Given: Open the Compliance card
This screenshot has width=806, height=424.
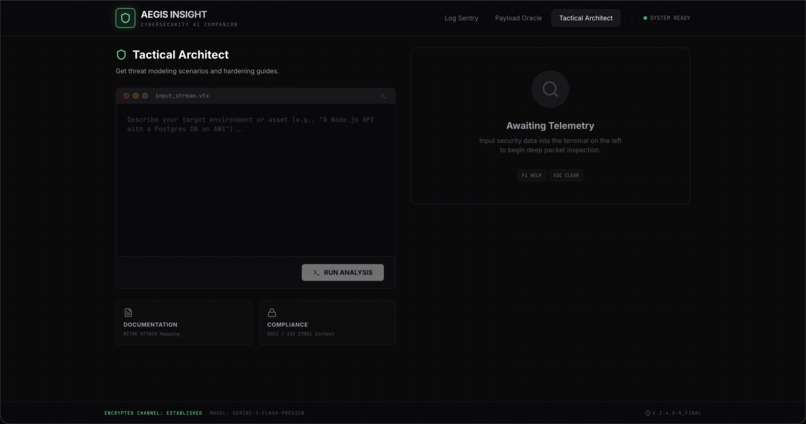Looking at the screenshot, I should pos(327,322).
